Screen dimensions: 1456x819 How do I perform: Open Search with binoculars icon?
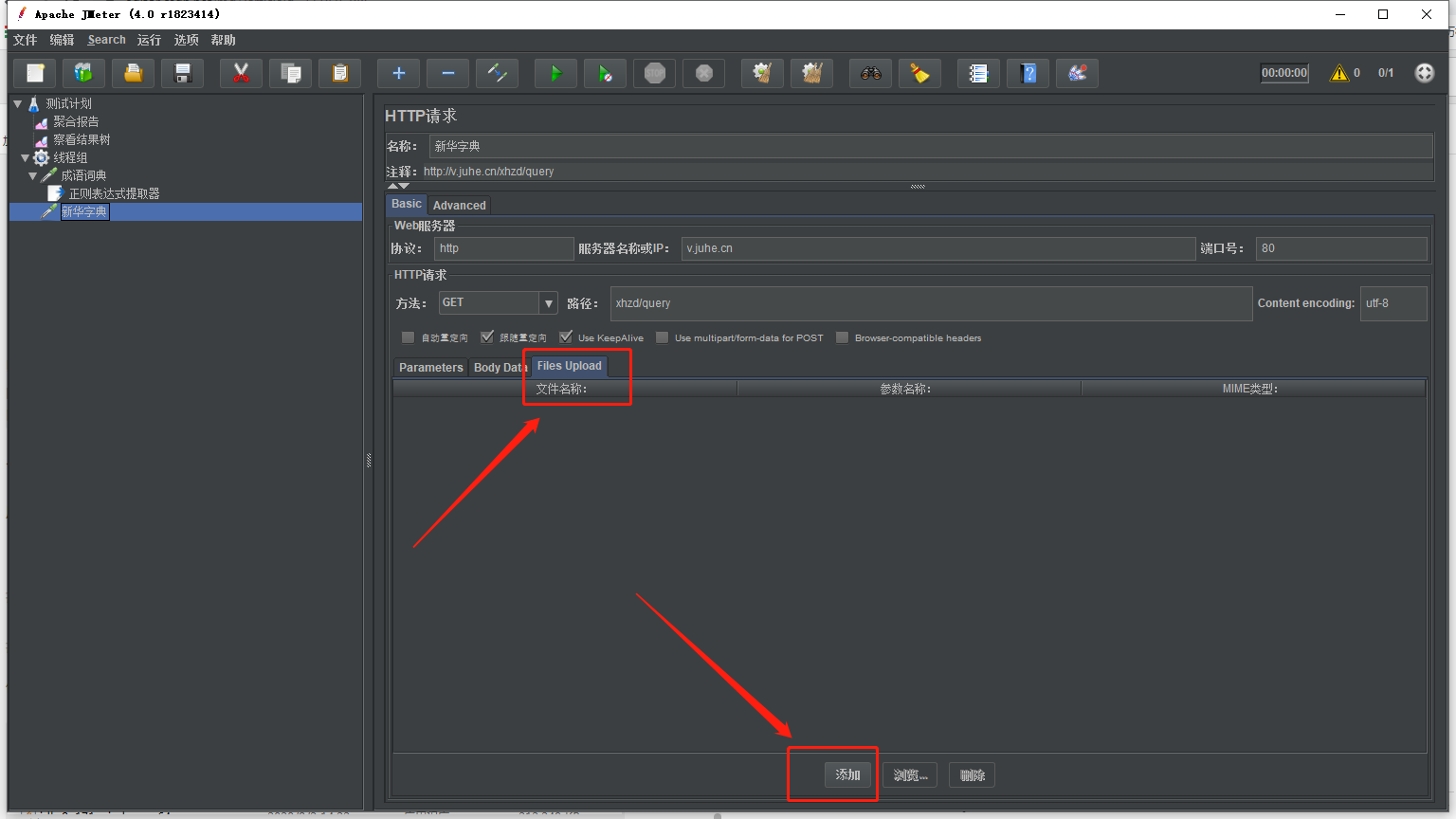[x=870, y=73]
